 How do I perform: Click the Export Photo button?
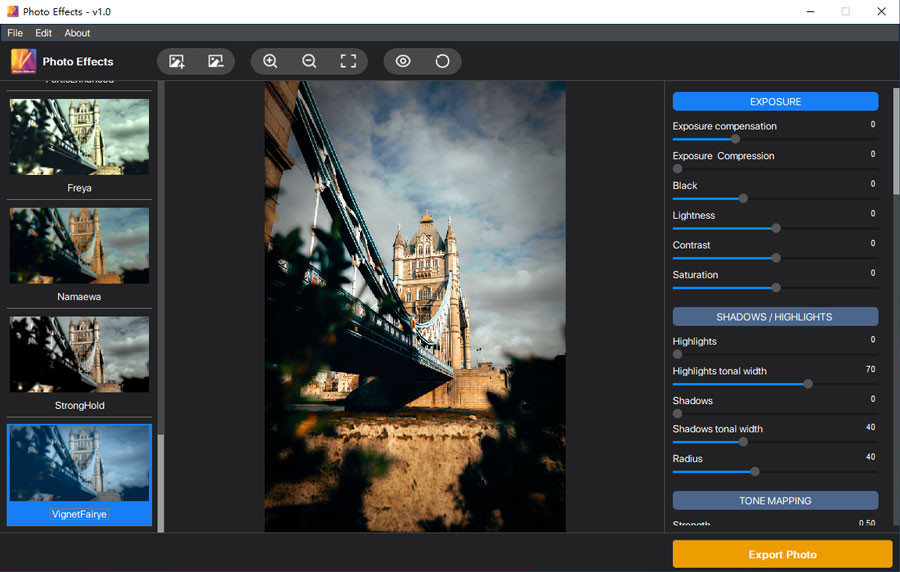click(x=782, y=554)
